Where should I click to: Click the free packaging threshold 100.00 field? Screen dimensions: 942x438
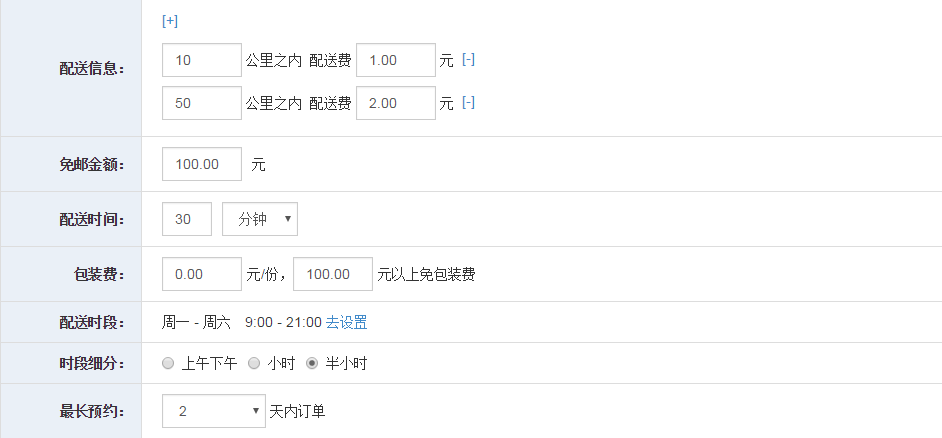pos(333,274)
